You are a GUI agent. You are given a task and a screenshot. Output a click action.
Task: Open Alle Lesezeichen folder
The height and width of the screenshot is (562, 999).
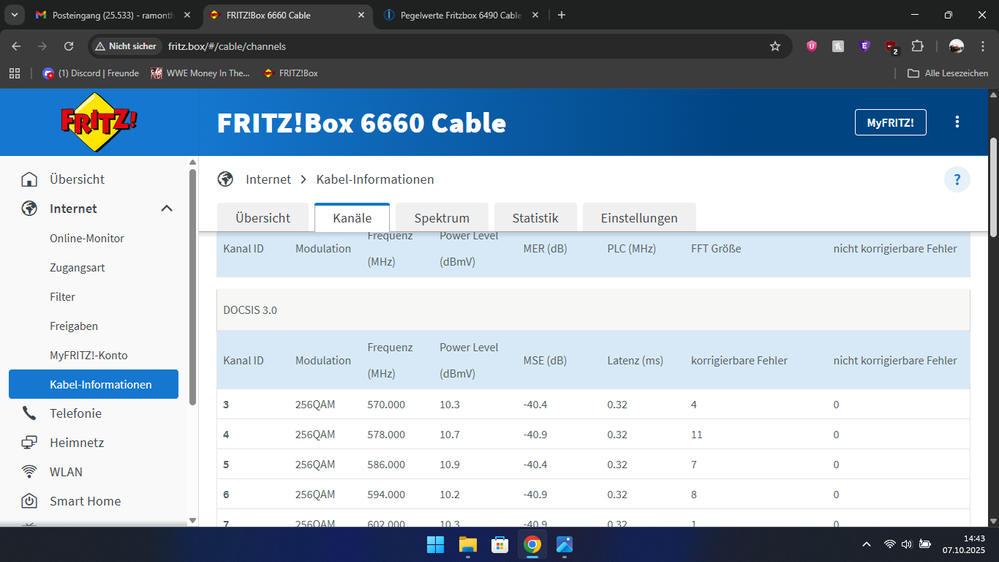tap(948, 73)
